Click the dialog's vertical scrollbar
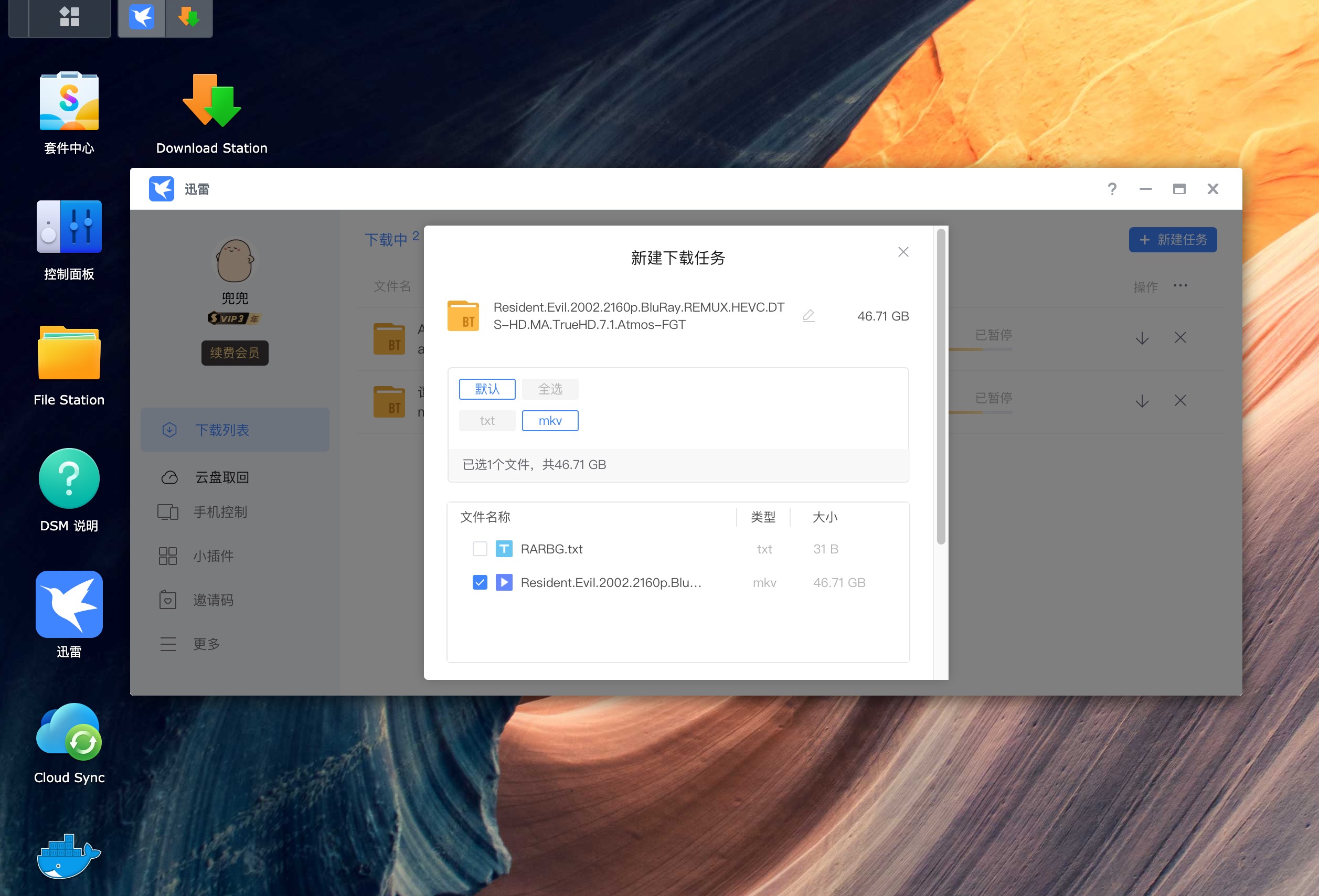Screen dimensions: 1319x896 pos(940,386)
